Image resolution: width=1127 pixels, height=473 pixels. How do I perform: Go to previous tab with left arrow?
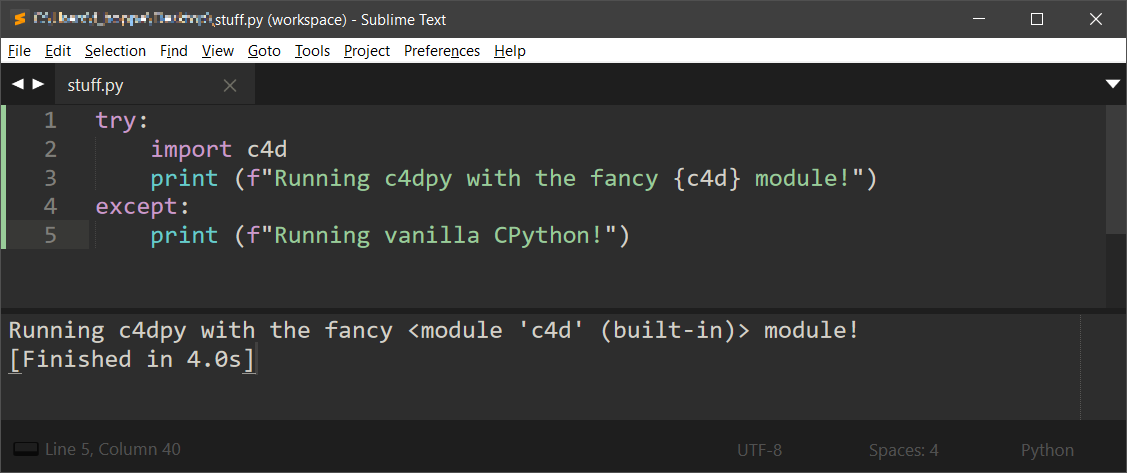point(17,85)
